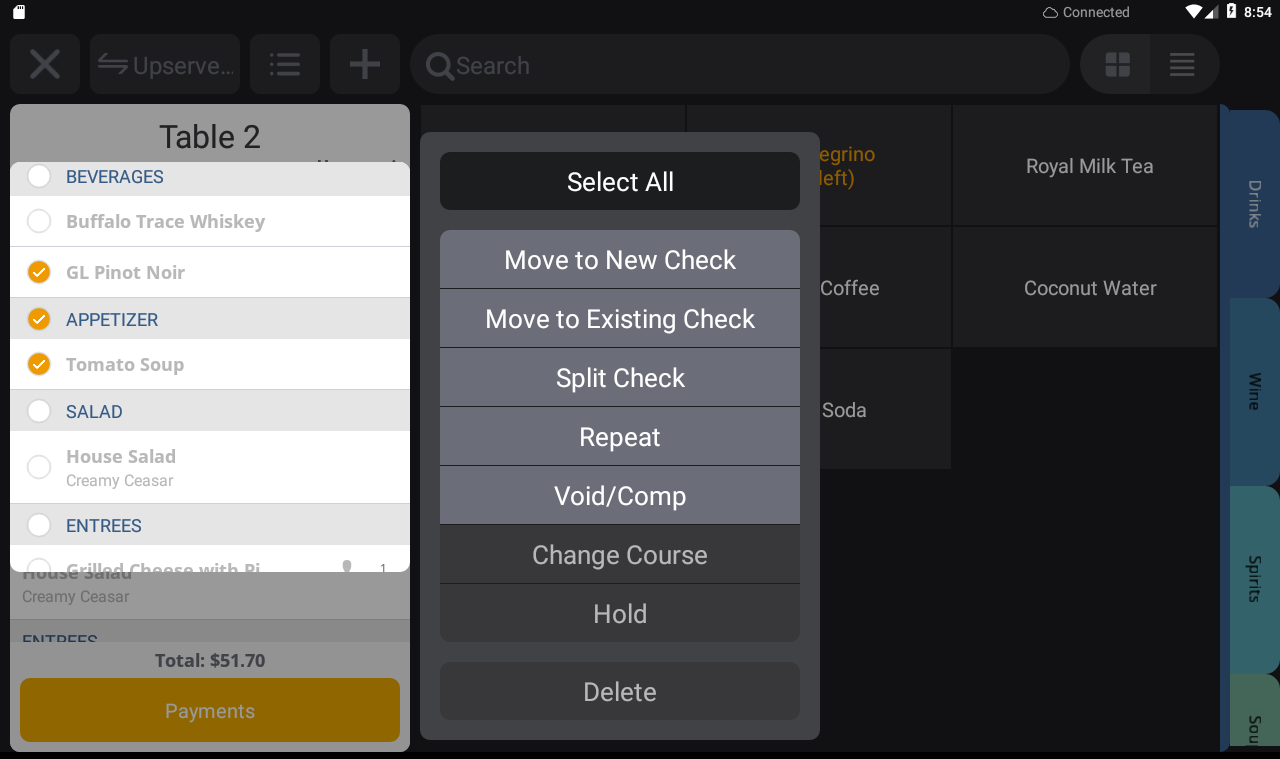Select Void/Comp from the action menu
1280x759 pixels.
click(x=620, y=496)
